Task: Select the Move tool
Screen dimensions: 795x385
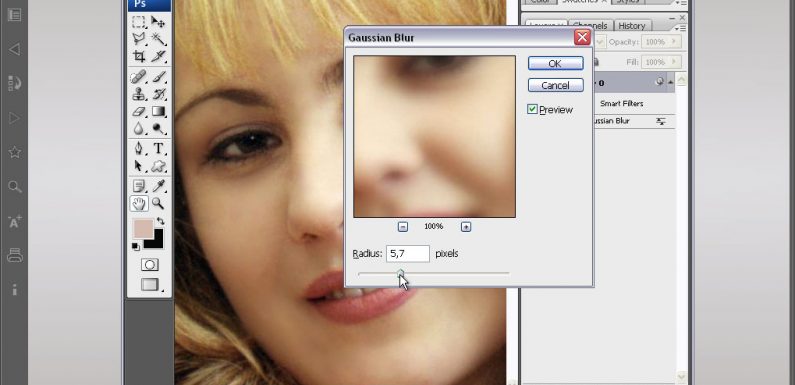Action: 158,22
